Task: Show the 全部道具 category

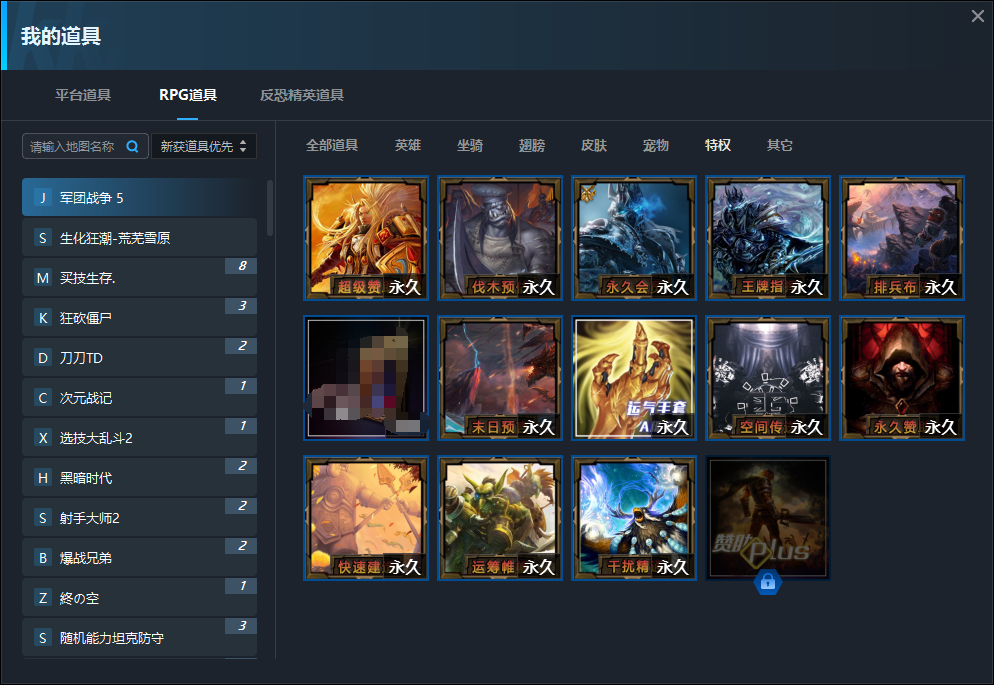Action: tap(332, 145)
